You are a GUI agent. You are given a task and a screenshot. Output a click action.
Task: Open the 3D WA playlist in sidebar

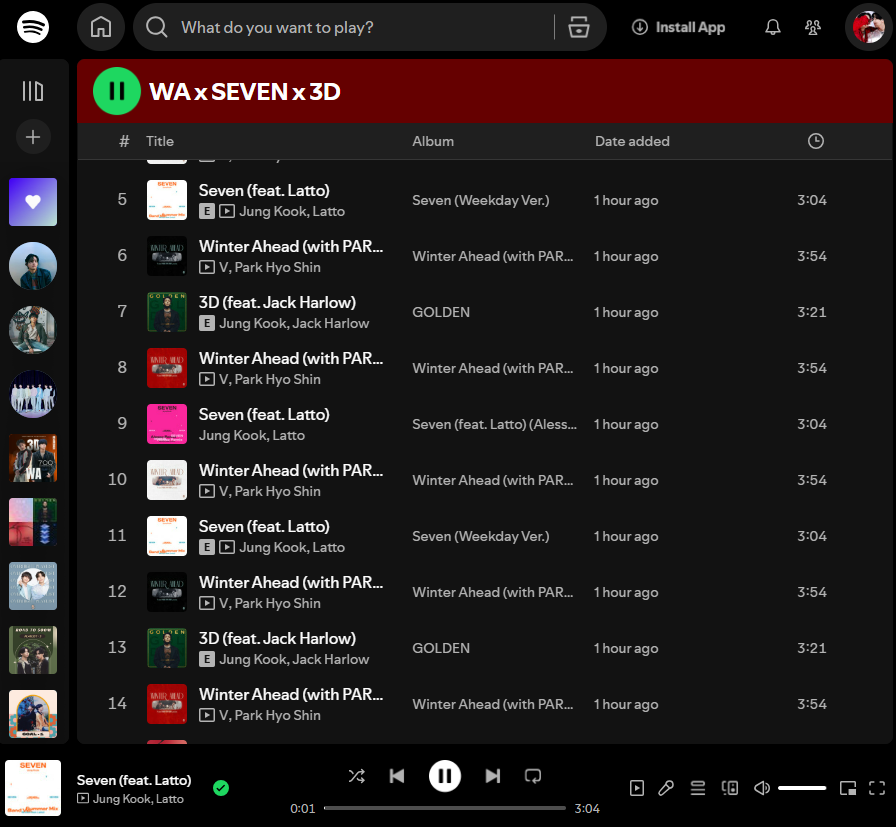pyautogui.click(x=33, y=458)
